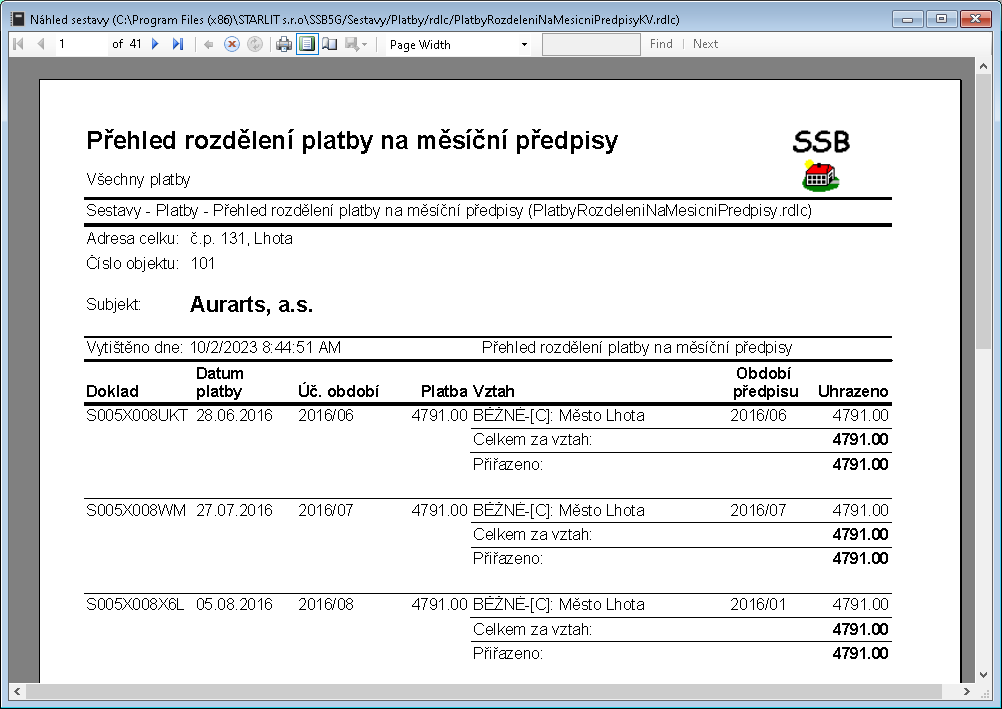Stop rendering the report
Screen dimensions: 1002x709
click(231, 44)
